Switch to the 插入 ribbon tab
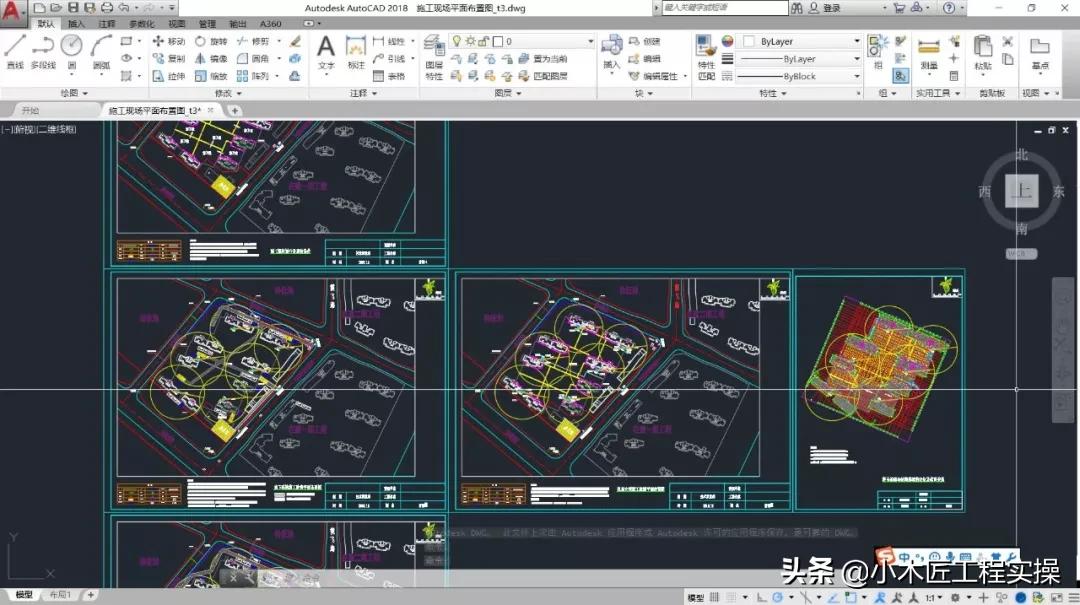This screenshot has height=605, width=1080. point(77,23)
